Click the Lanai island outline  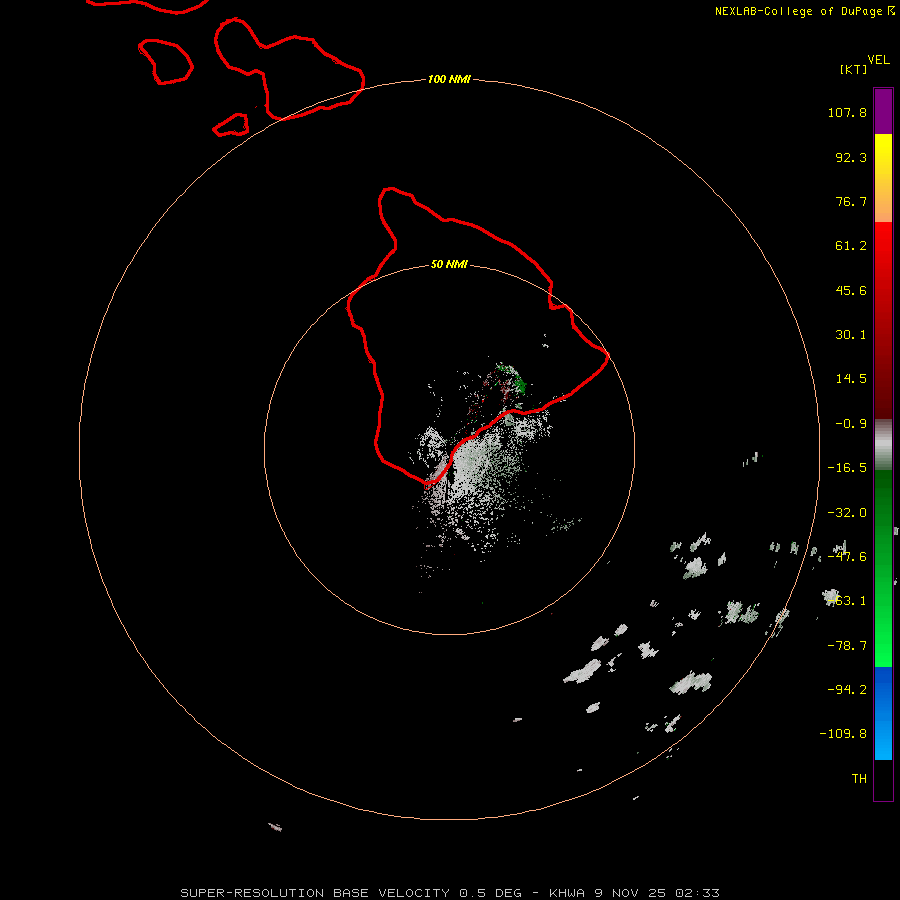tap(166, 61)
